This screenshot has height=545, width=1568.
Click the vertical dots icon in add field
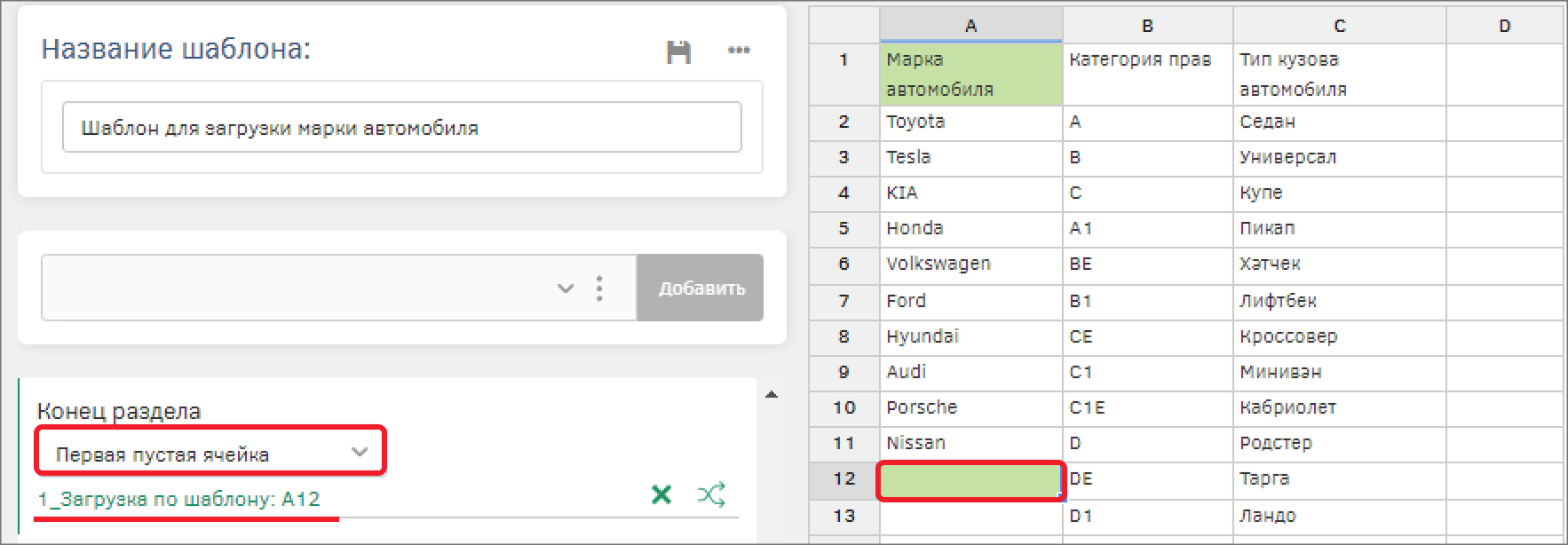tap(600, 288)
